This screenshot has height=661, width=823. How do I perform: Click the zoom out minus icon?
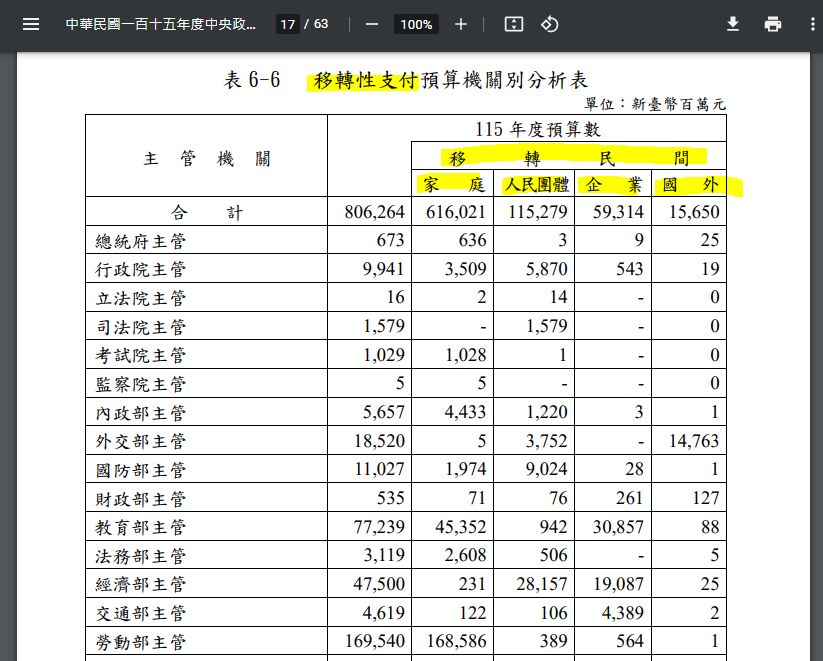372,24
